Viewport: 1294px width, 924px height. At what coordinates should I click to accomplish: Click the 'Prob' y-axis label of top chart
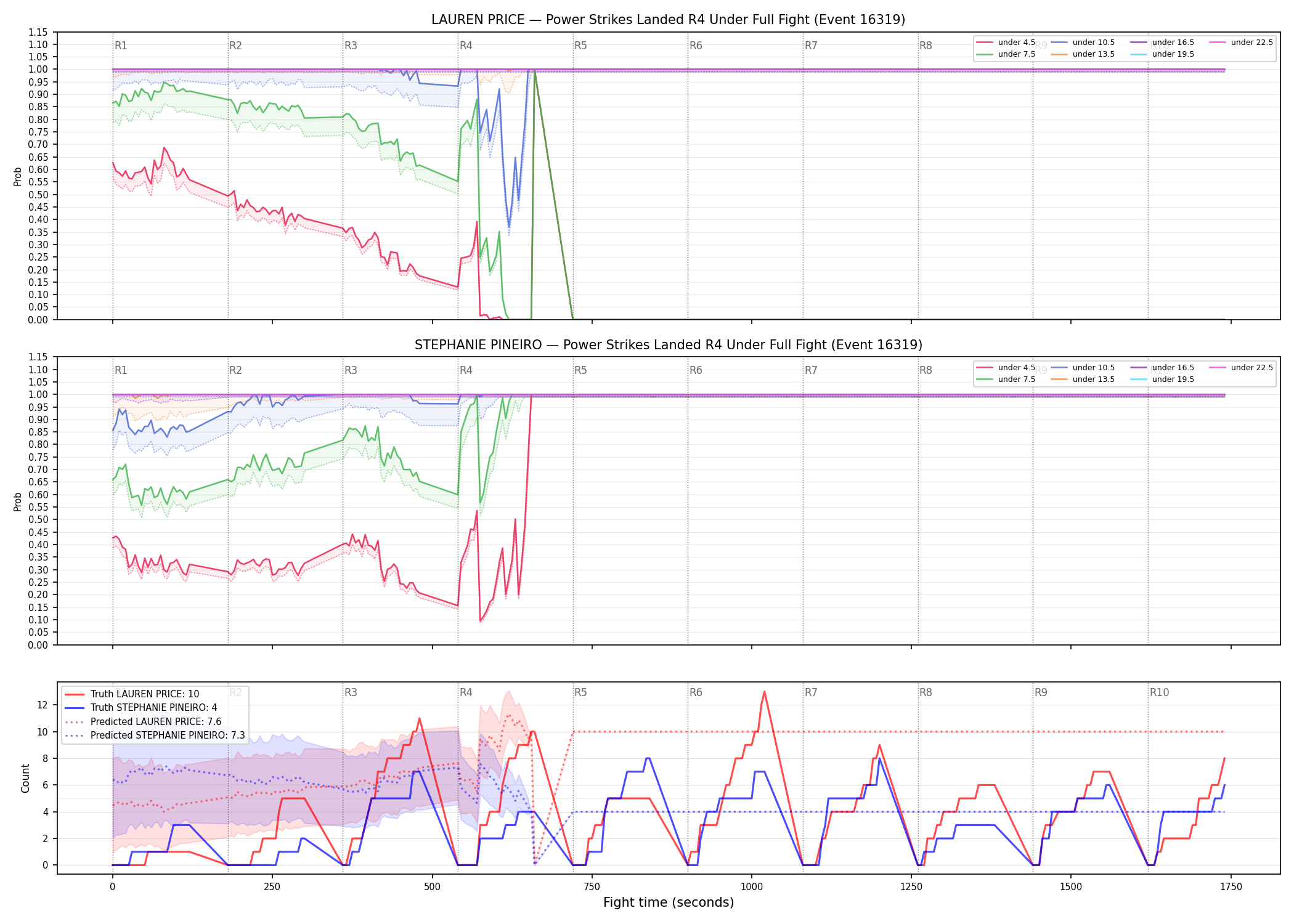(x=18, y=176)
